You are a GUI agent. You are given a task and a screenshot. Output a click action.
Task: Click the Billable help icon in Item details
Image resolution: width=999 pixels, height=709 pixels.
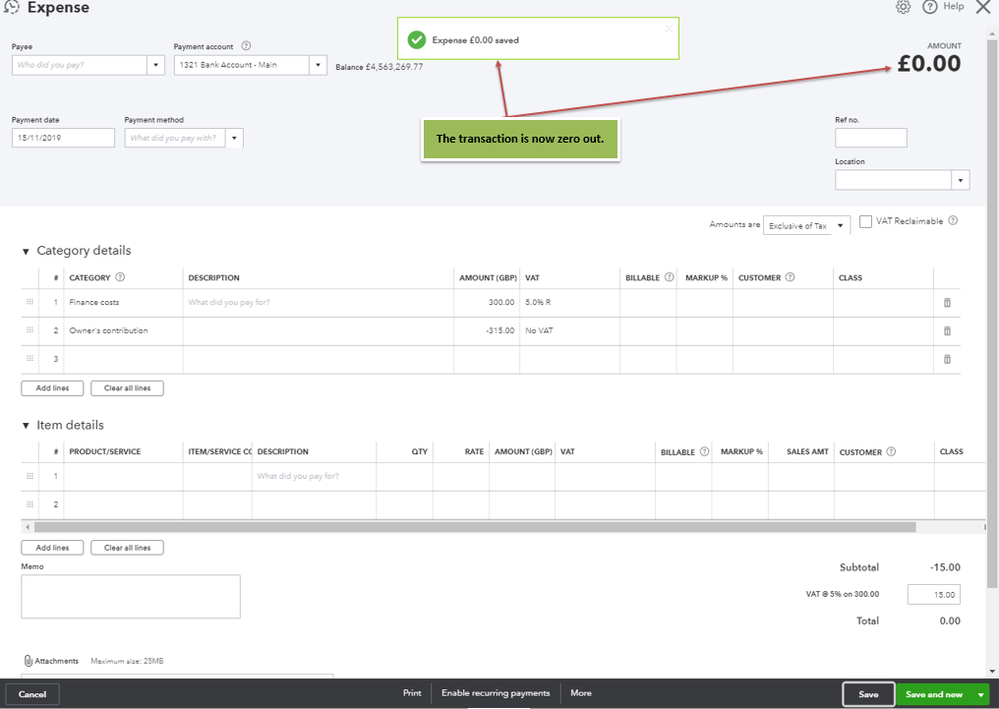tap(705, 452)
